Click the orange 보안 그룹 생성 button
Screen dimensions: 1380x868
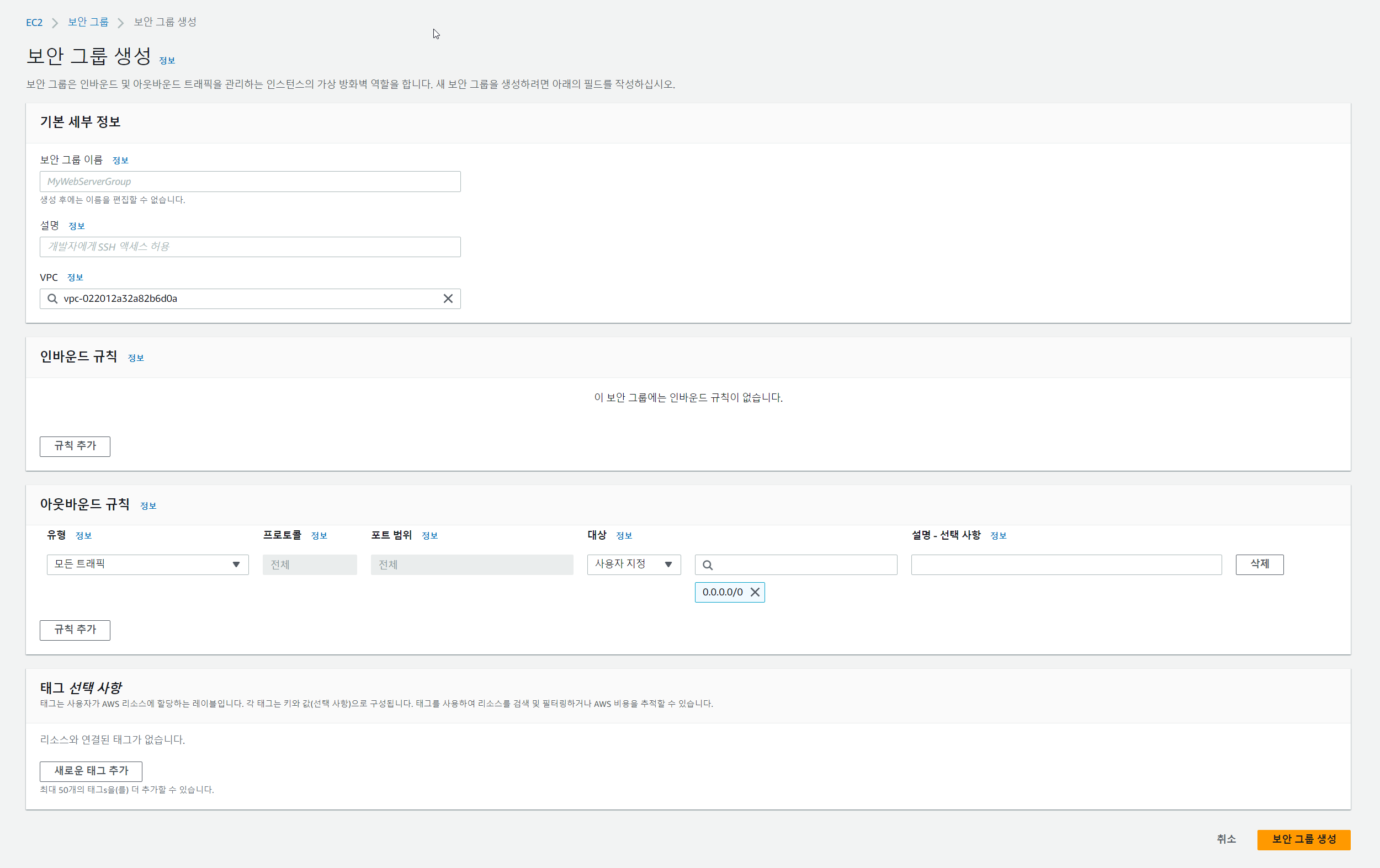[x=1304, y=840]
